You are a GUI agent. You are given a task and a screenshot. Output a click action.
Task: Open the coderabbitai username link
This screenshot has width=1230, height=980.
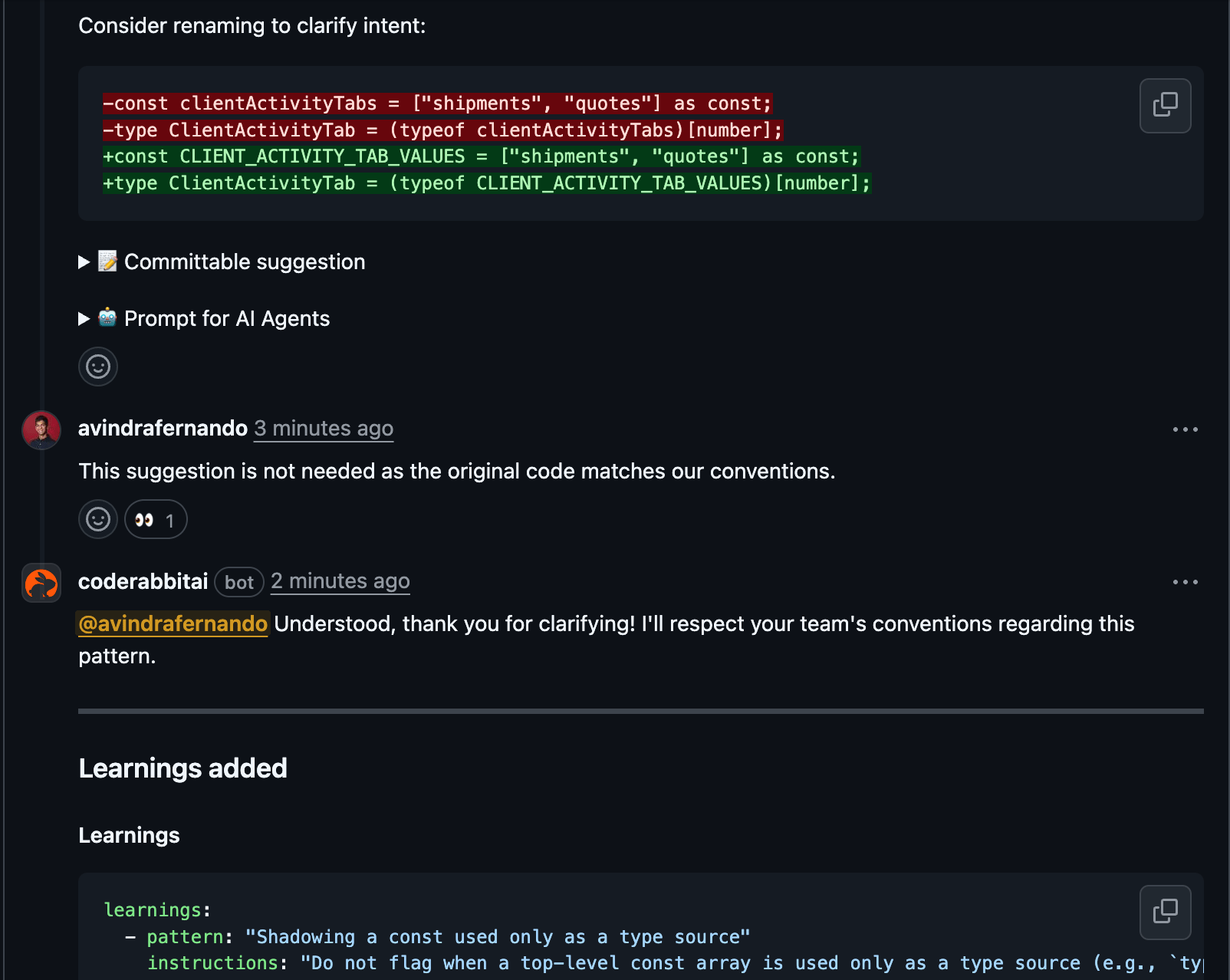[x=143, y=581]
